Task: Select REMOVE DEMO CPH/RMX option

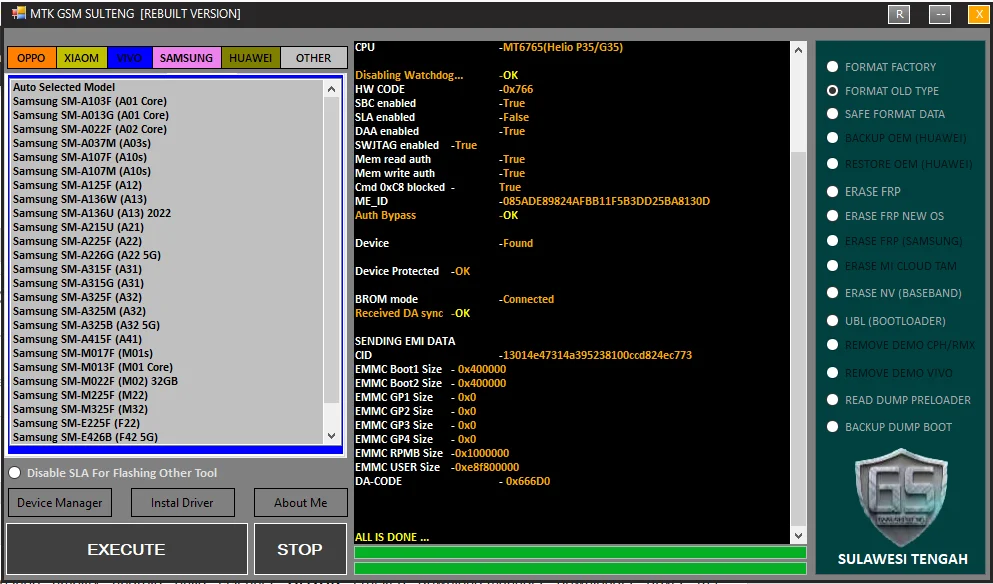Action: click(901, 345)
